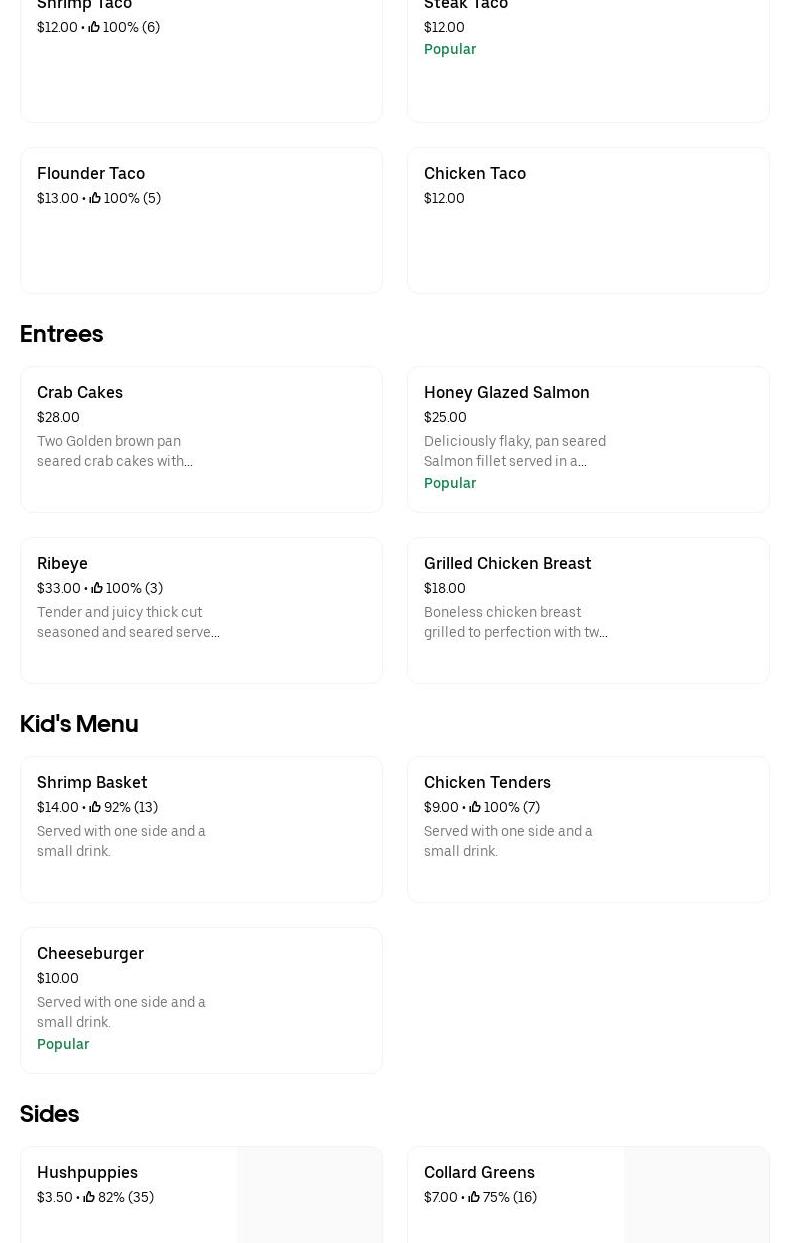Click the thumbs-up icon on Chicken Tenders
Screen dimensions: 804x1243
[475, 807]
